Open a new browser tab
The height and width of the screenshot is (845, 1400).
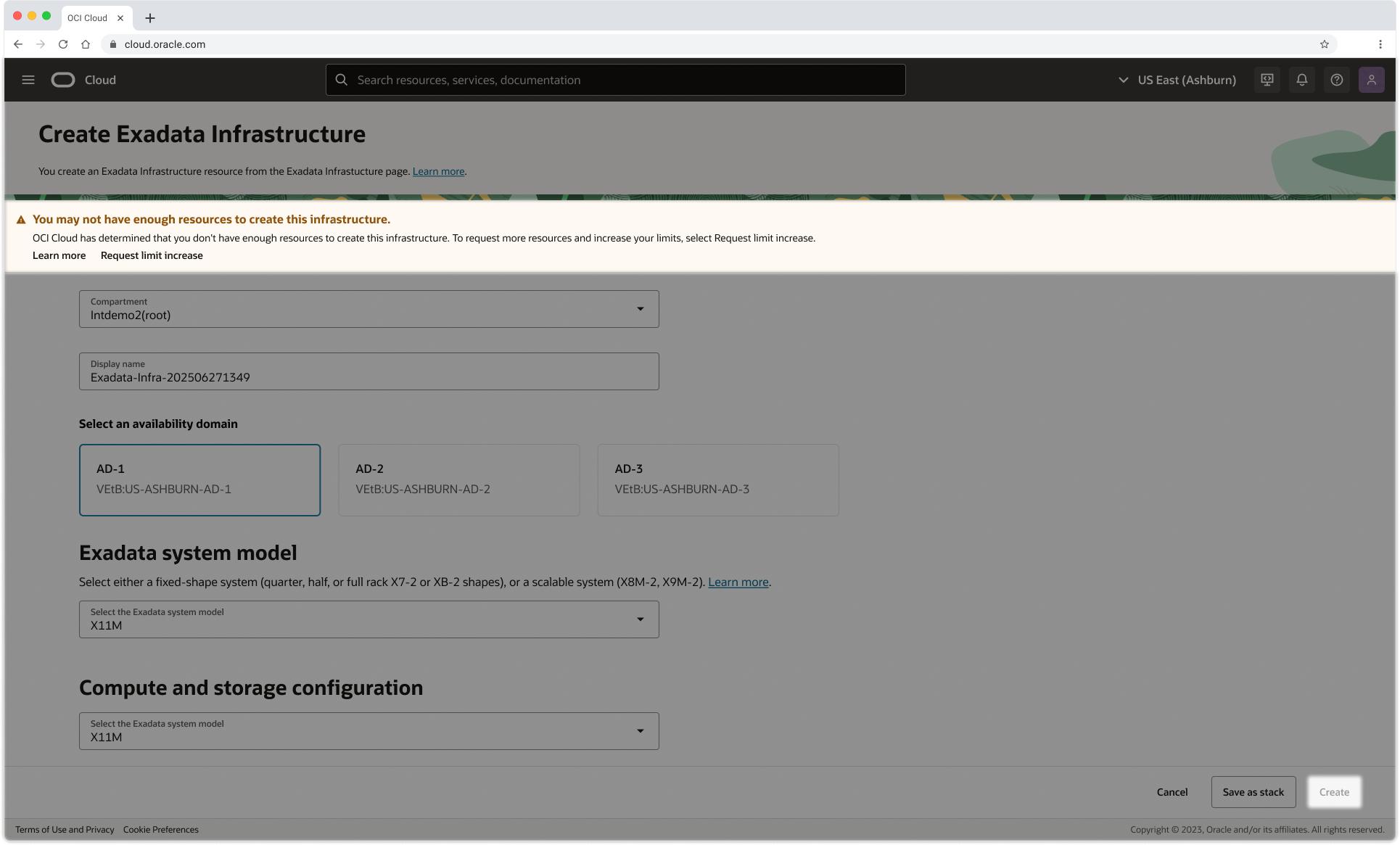tap(150, 18)
